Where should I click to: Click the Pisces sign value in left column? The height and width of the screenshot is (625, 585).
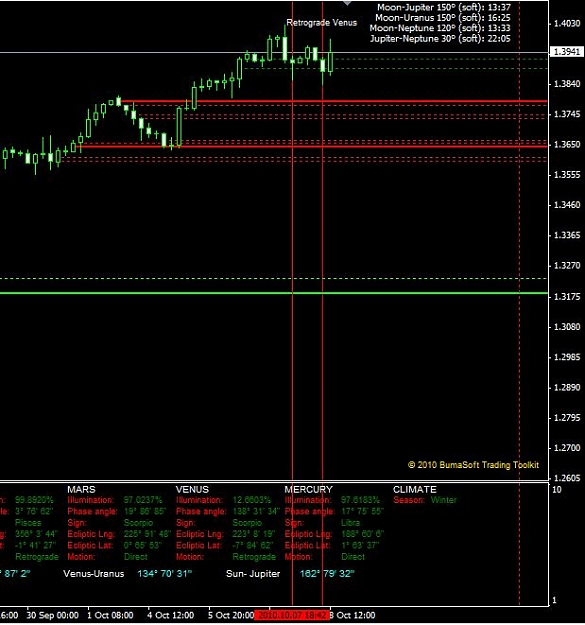tap(28, 523)
